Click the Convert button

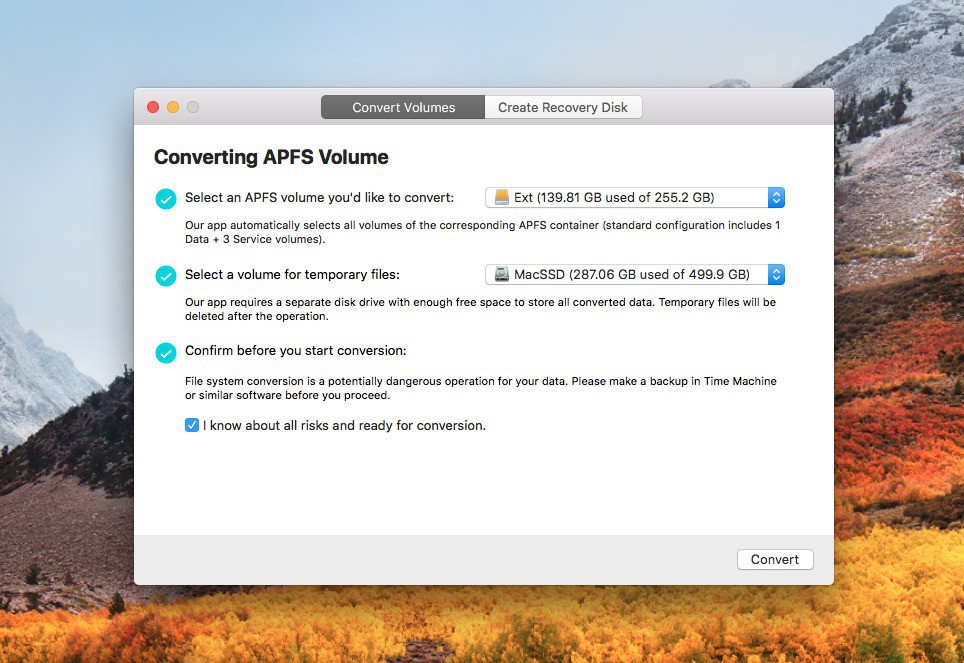click(x=775, y=559)
